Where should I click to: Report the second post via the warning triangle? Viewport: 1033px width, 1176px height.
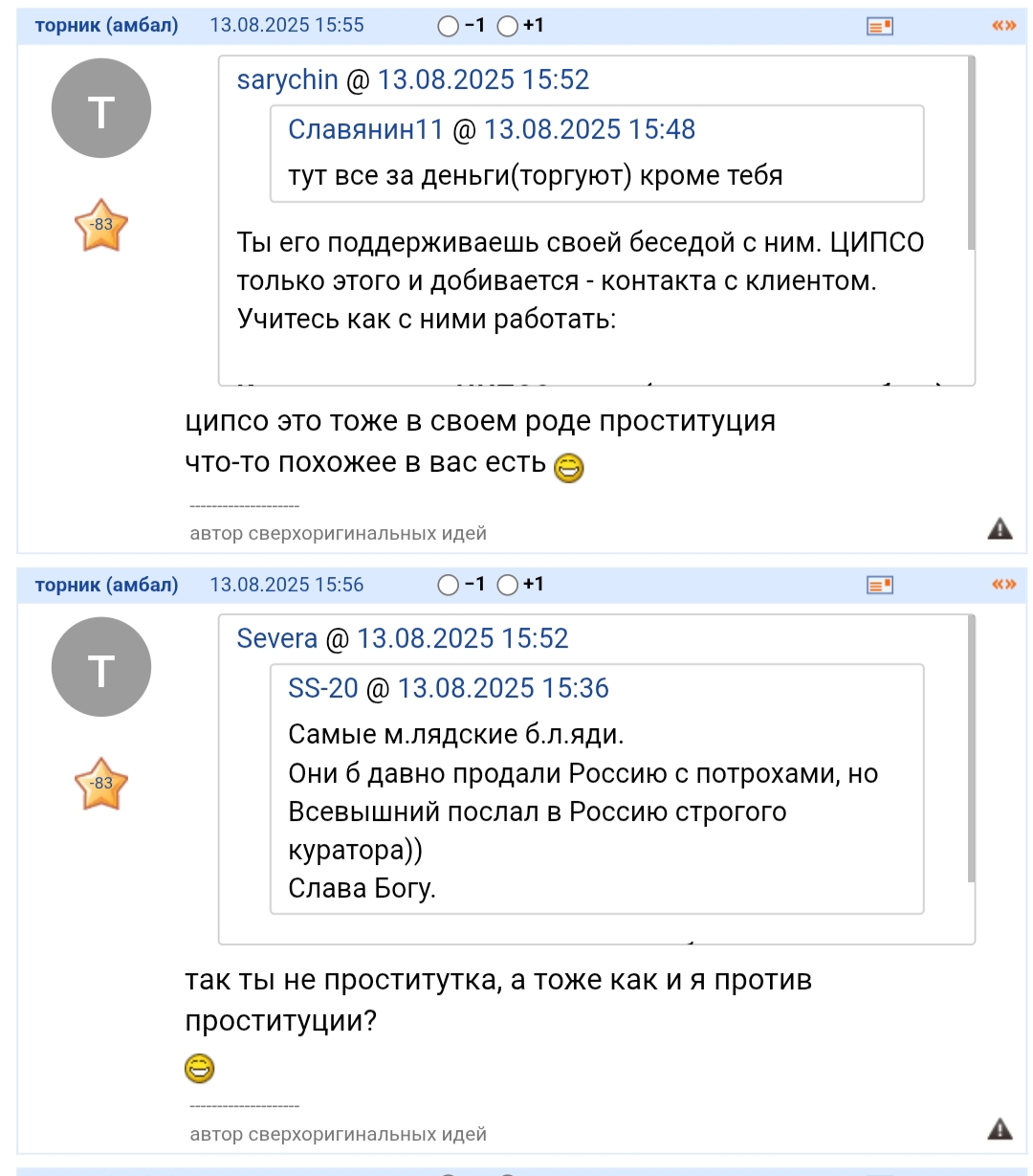1000,1129
